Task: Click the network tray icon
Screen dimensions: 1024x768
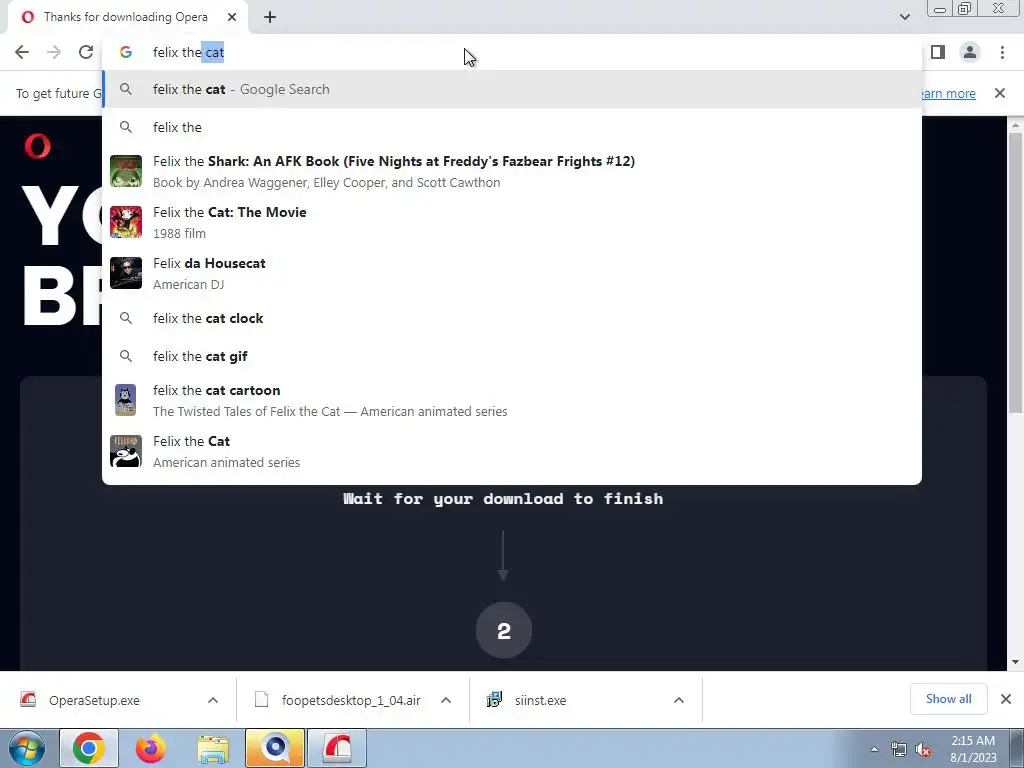Action: (x=899, y=749)
